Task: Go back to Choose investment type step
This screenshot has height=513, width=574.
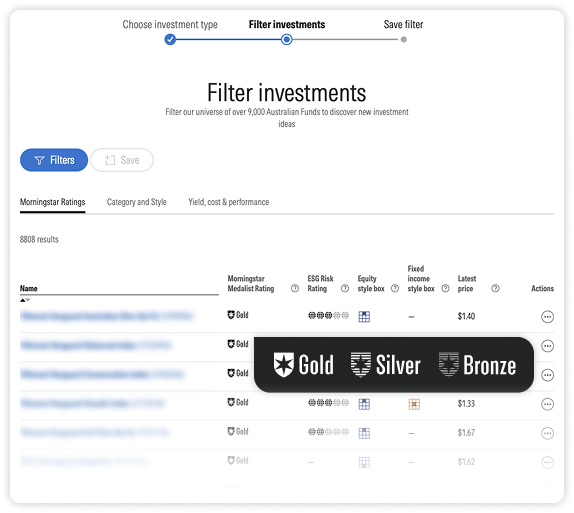Action: 170,39
